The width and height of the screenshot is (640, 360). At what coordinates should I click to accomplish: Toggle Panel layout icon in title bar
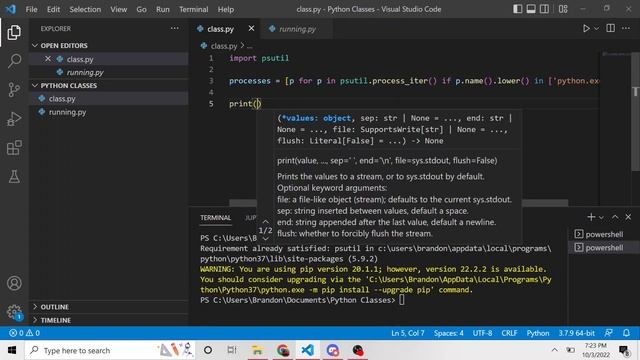[x=531, y=9]
